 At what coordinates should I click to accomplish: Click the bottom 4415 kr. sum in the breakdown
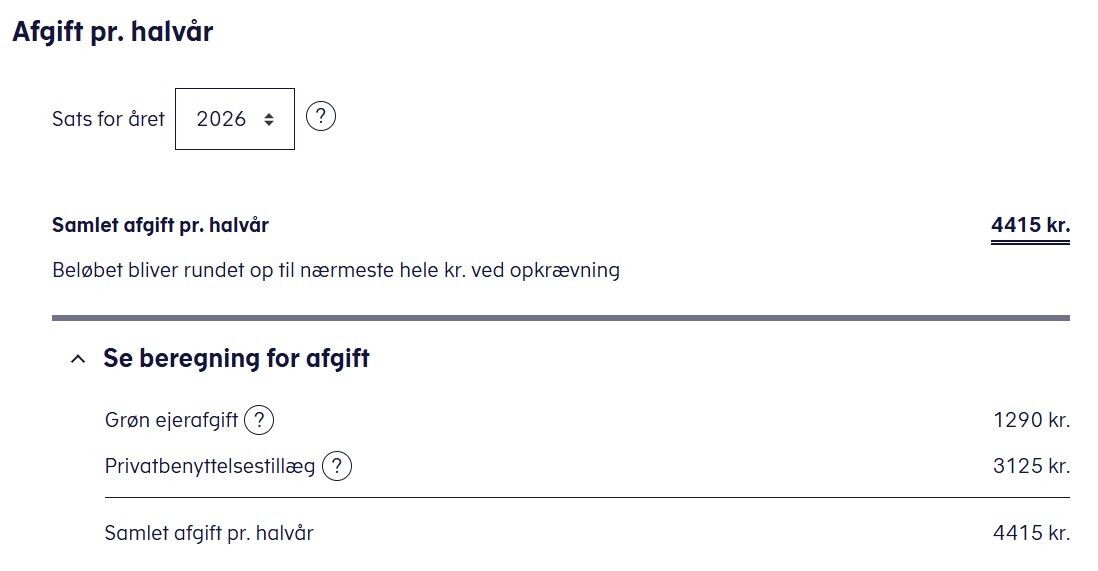point(1031,533)
